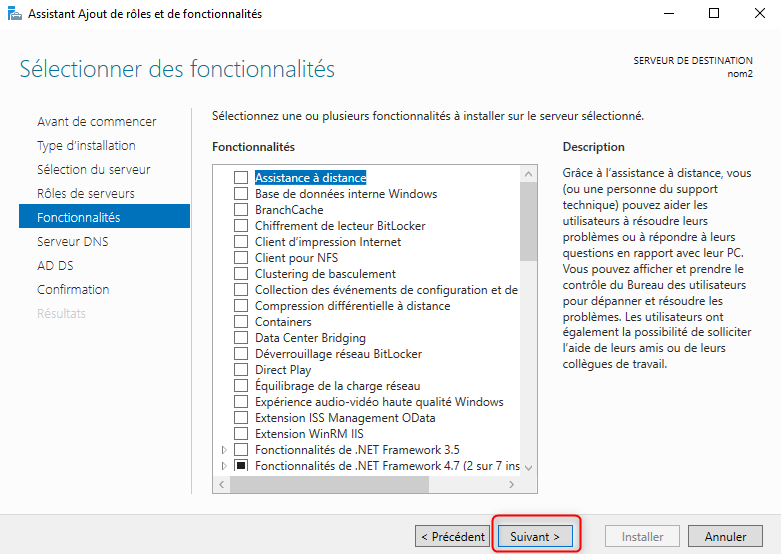Click left arrow of horizontal scrollbar
This screenshot has width=781, height=554.
coord(222,484)
